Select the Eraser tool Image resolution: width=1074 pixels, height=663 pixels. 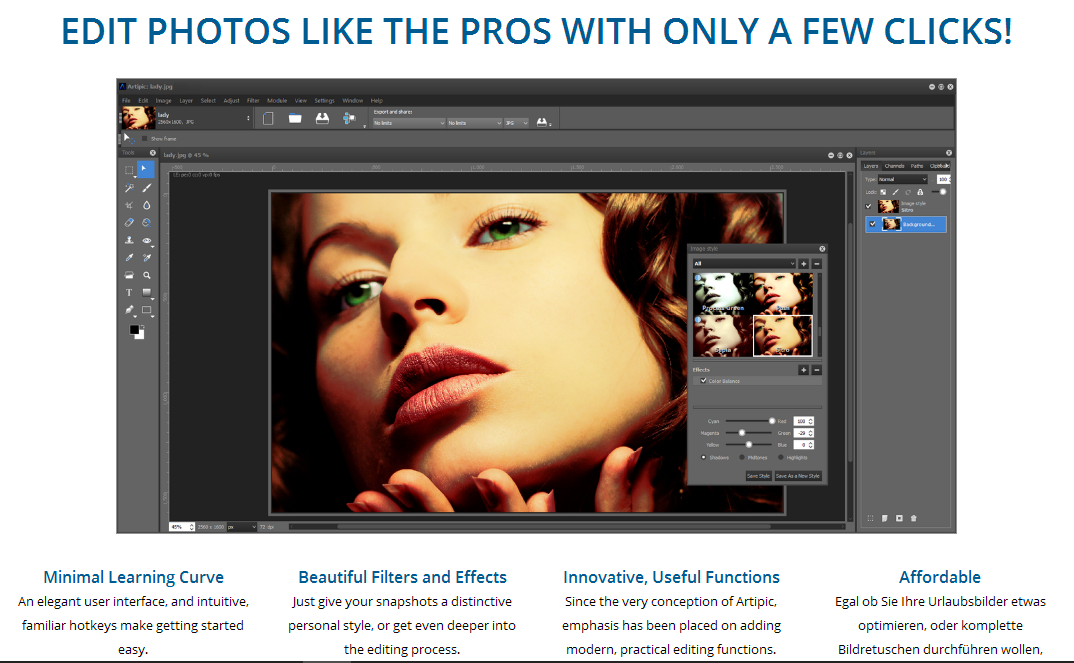click(129, 223)
